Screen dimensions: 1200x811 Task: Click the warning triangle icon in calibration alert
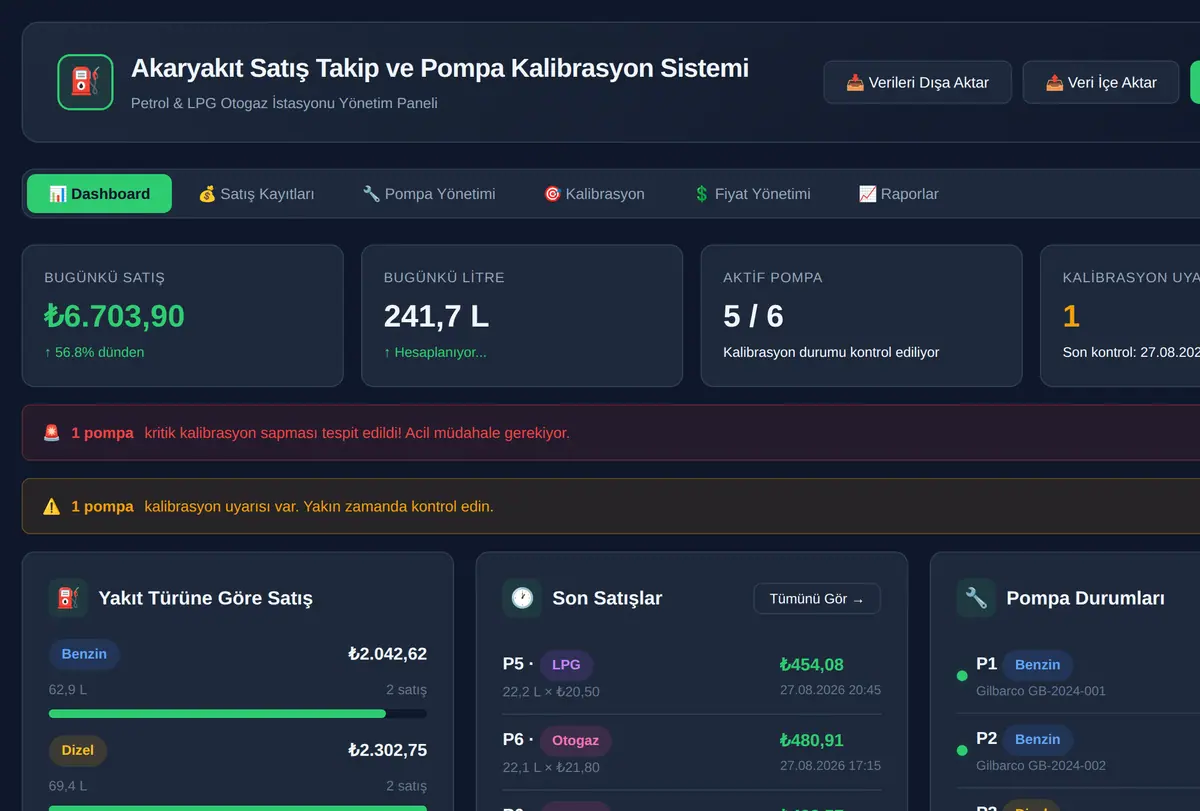click(x=52, y=506)
